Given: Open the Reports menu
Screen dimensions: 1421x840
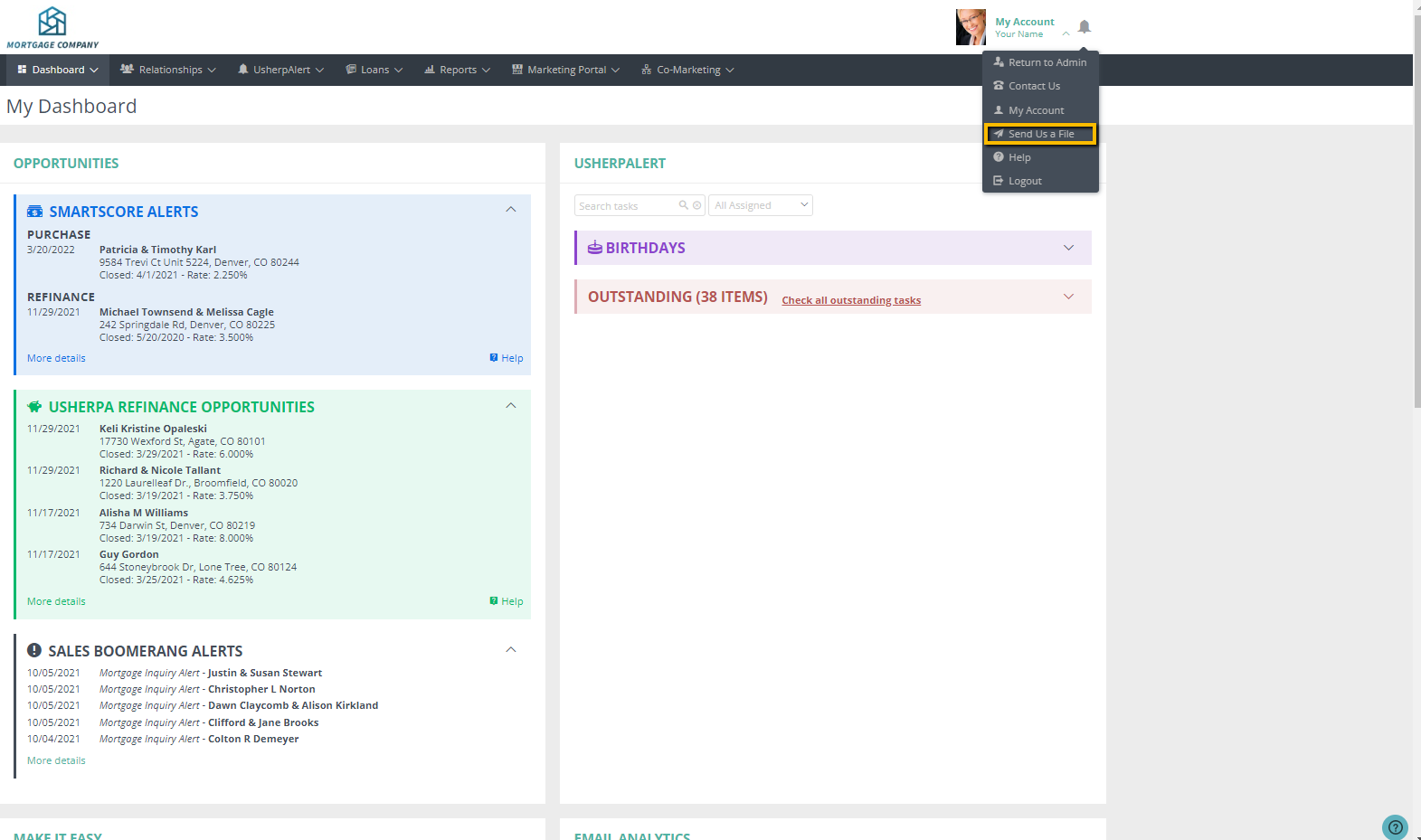Looking at the screenshot, I should [458, 70].
